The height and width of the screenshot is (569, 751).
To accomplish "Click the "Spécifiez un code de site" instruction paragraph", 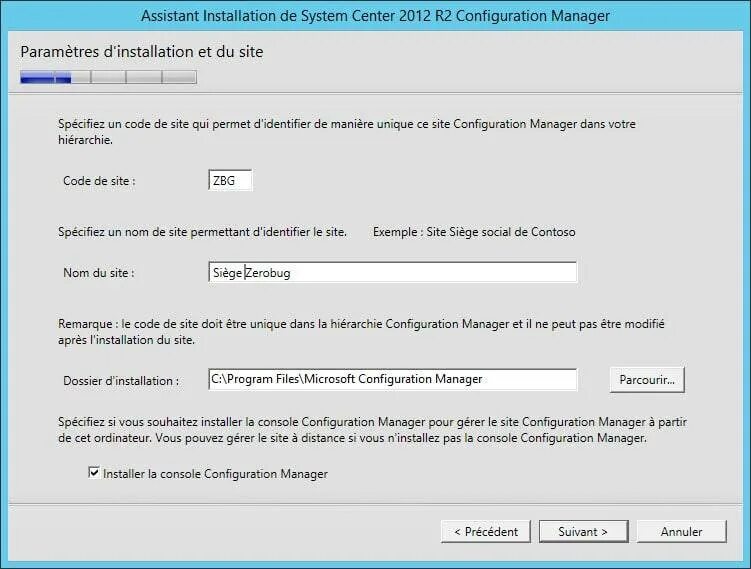I will click(346, 132).
